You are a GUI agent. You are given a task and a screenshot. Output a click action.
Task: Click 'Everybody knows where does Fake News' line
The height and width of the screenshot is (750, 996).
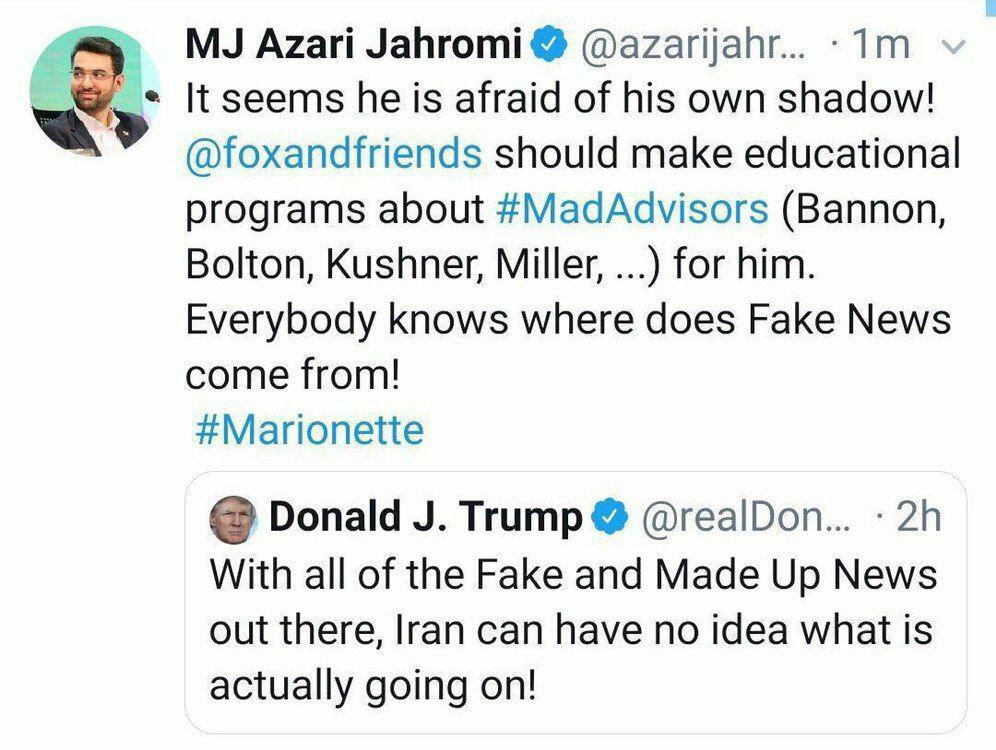tap(568, 320)
